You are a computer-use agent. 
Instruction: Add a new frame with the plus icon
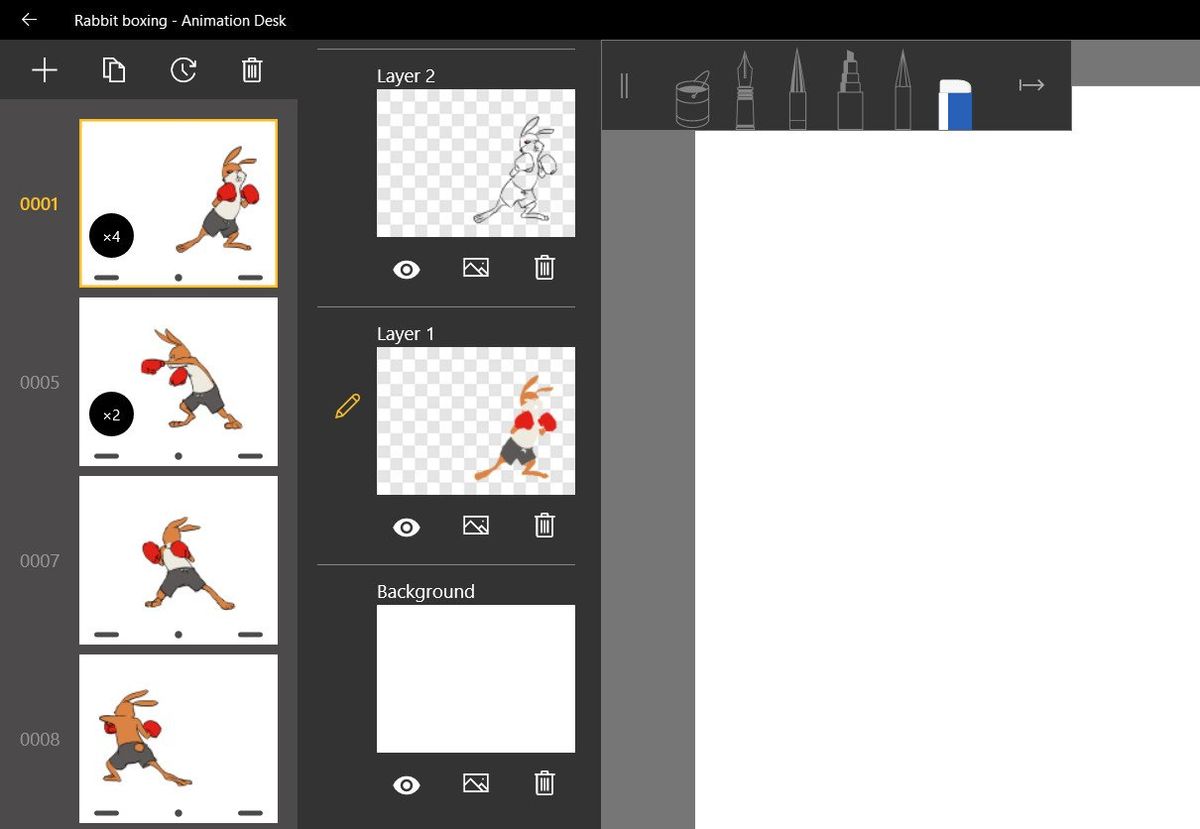(44, 70)
